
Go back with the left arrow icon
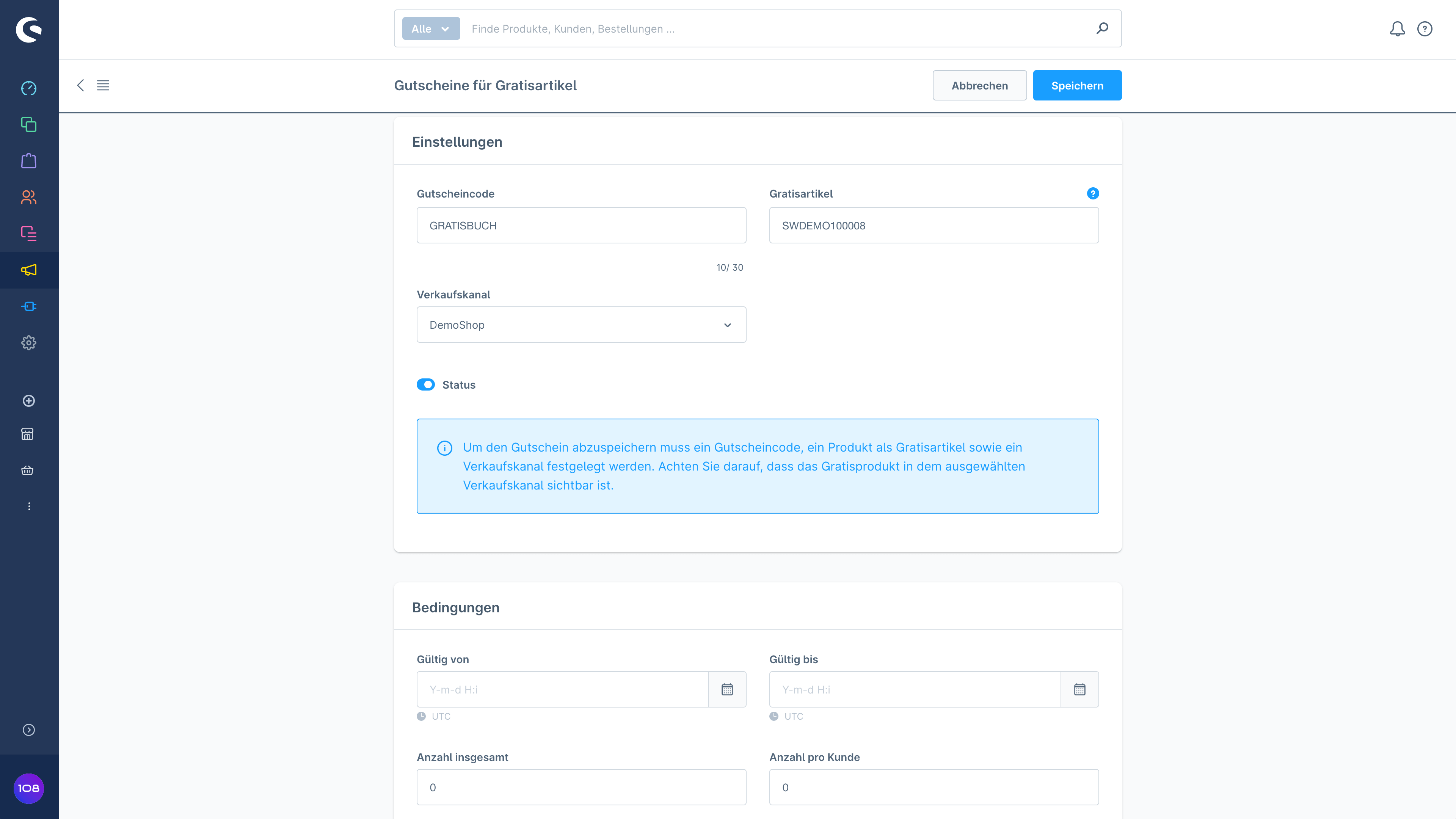(80, 85)
